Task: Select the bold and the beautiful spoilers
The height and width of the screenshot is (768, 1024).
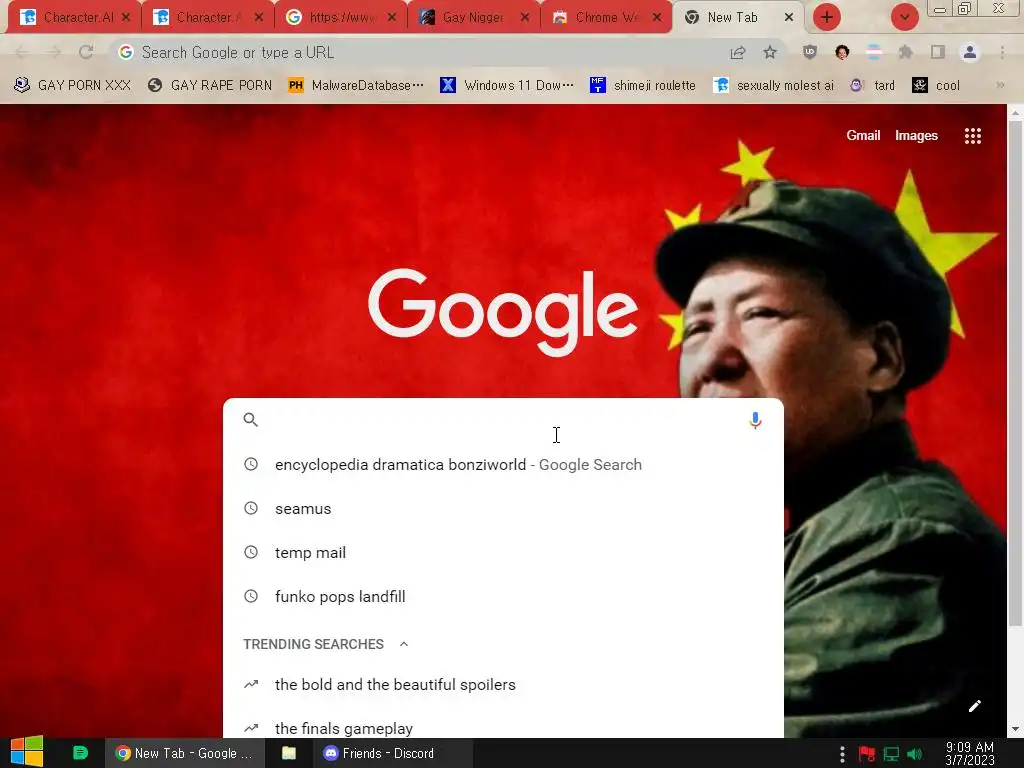Action: [x=503, y=684]
